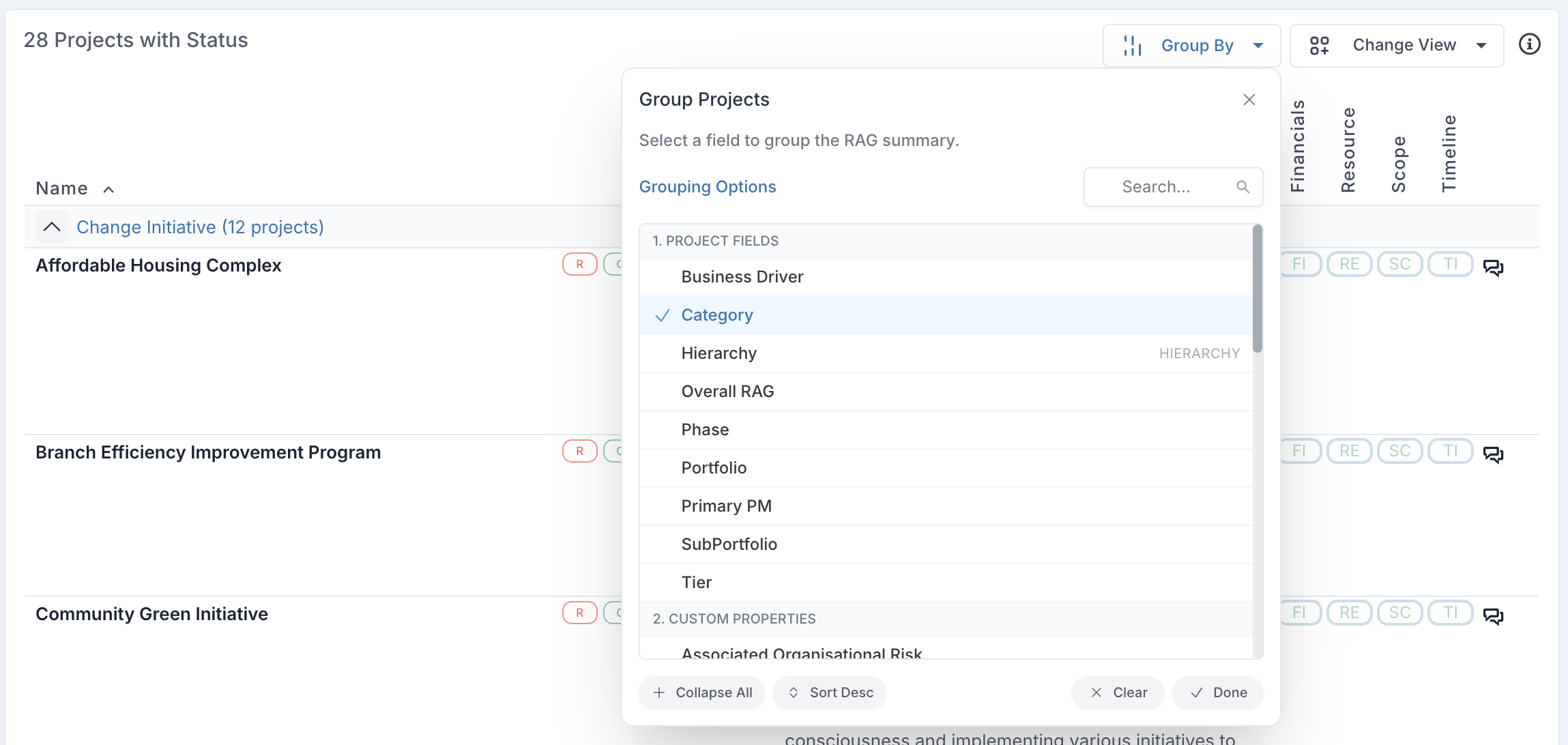Open the Group By dropdown
Viewport: 1568px width, 745px height.
point(1191,46)
